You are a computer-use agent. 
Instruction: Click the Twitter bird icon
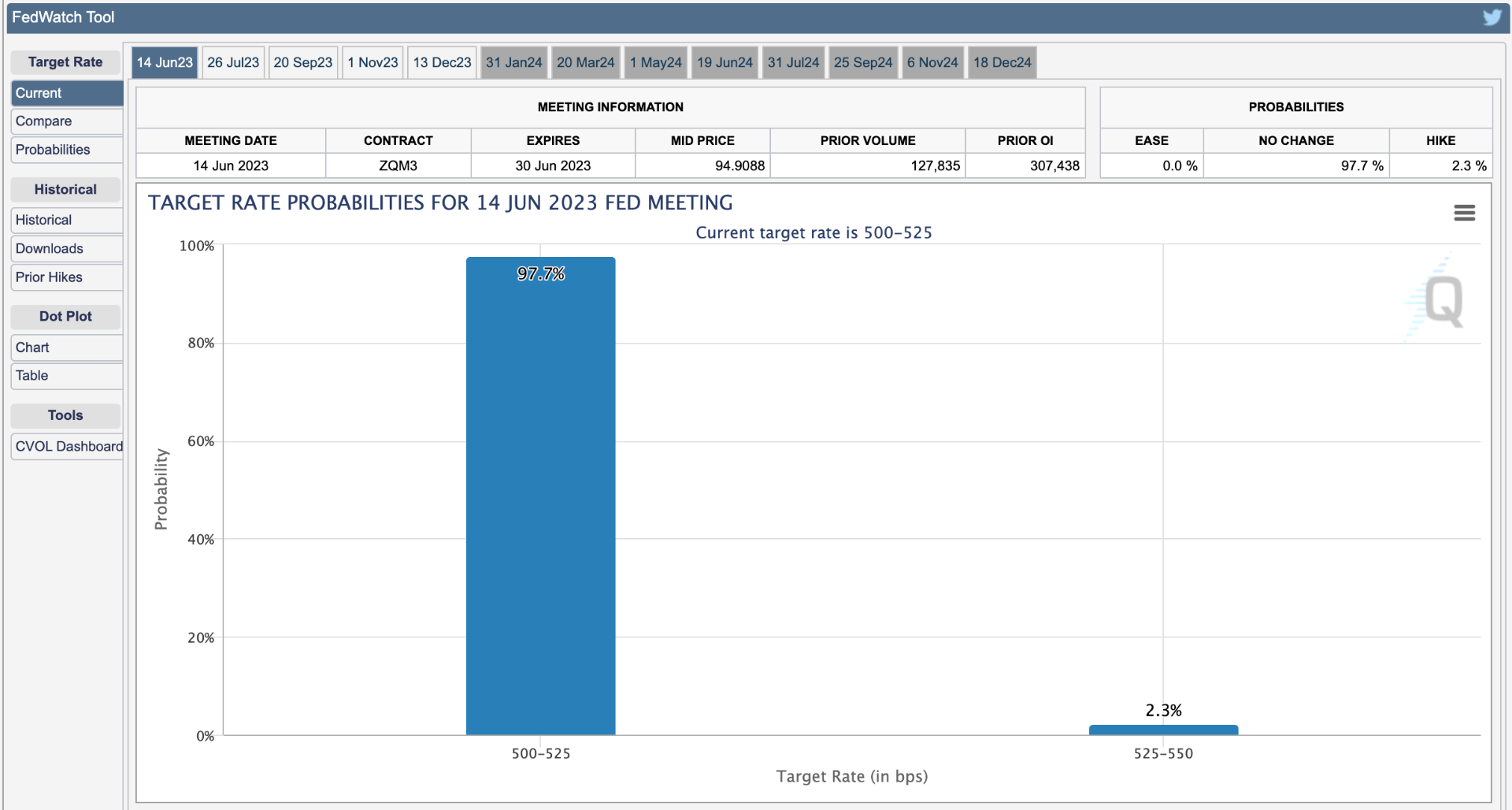(1492, 17)
